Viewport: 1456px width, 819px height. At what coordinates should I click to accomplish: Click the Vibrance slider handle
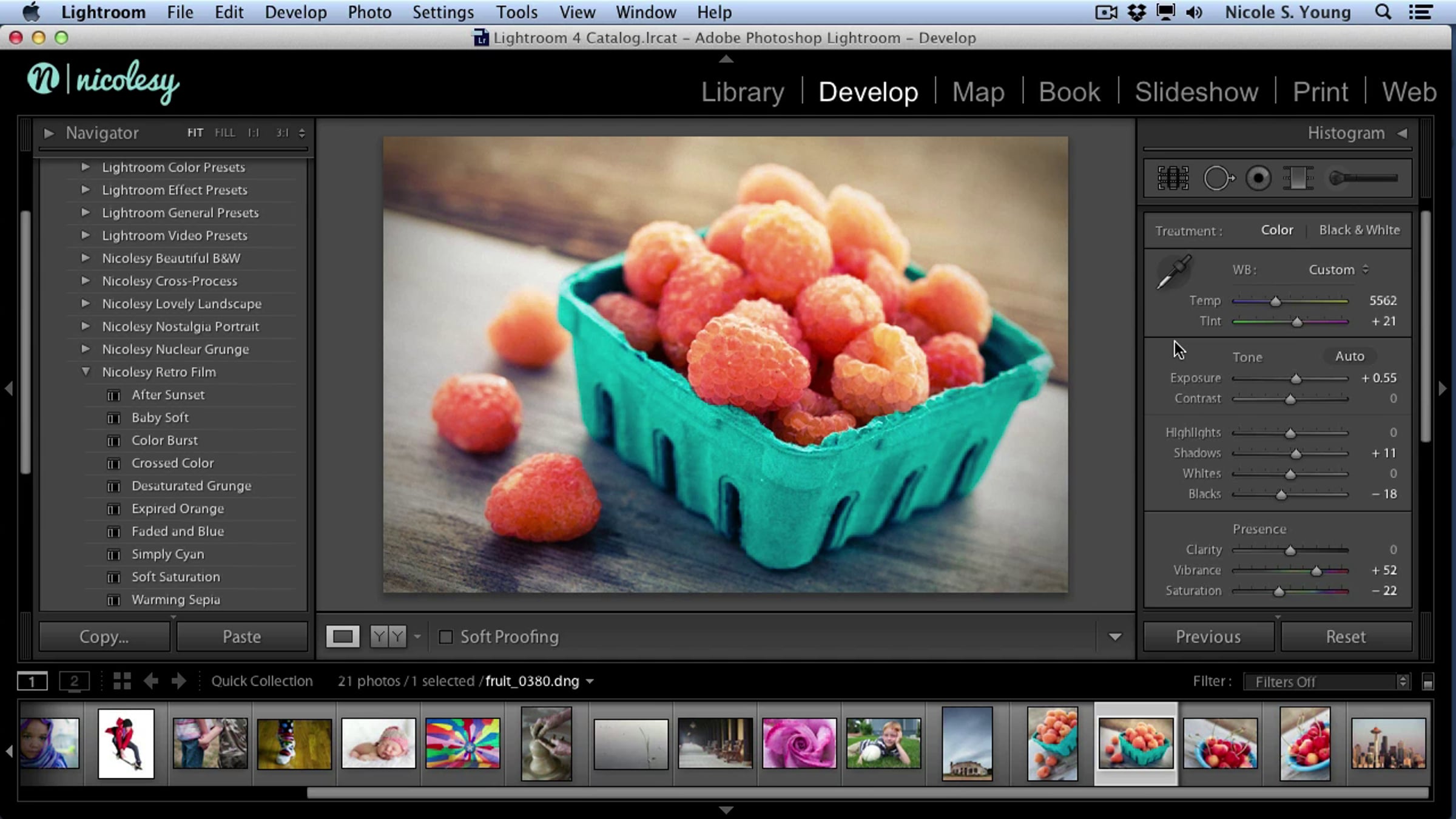(1316, 571)
